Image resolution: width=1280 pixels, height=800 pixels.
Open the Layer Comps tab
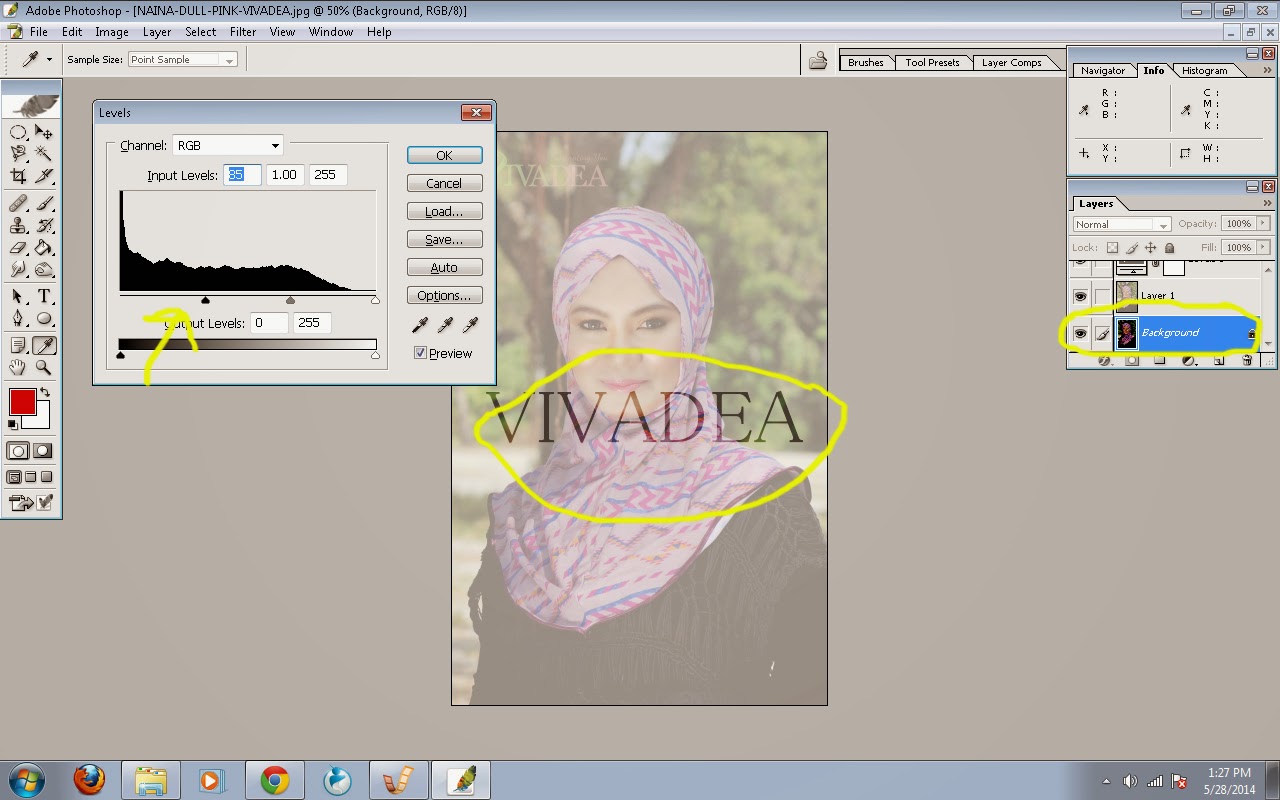point(1011,62)
